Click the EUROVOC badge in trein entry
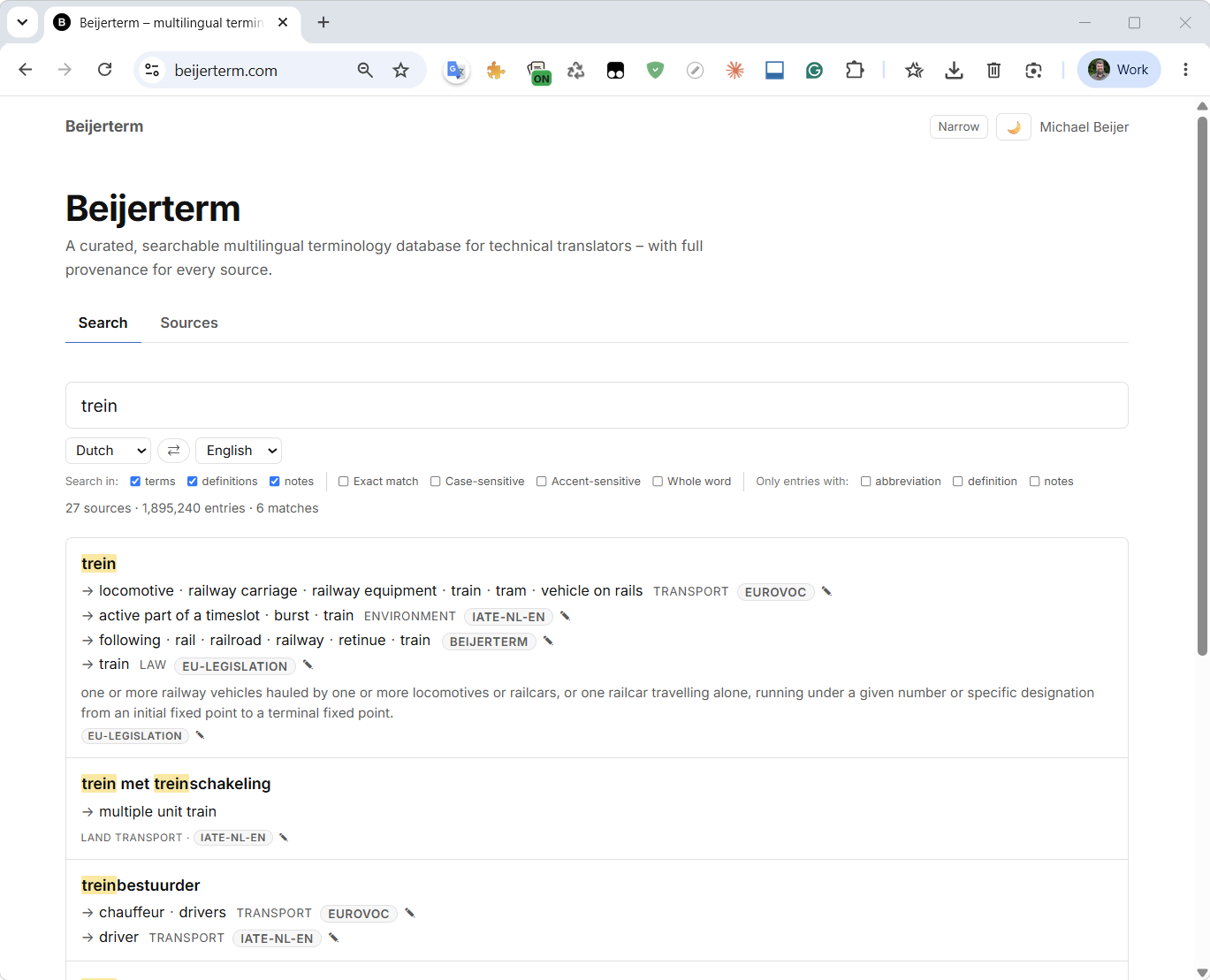 pos(775,592)
